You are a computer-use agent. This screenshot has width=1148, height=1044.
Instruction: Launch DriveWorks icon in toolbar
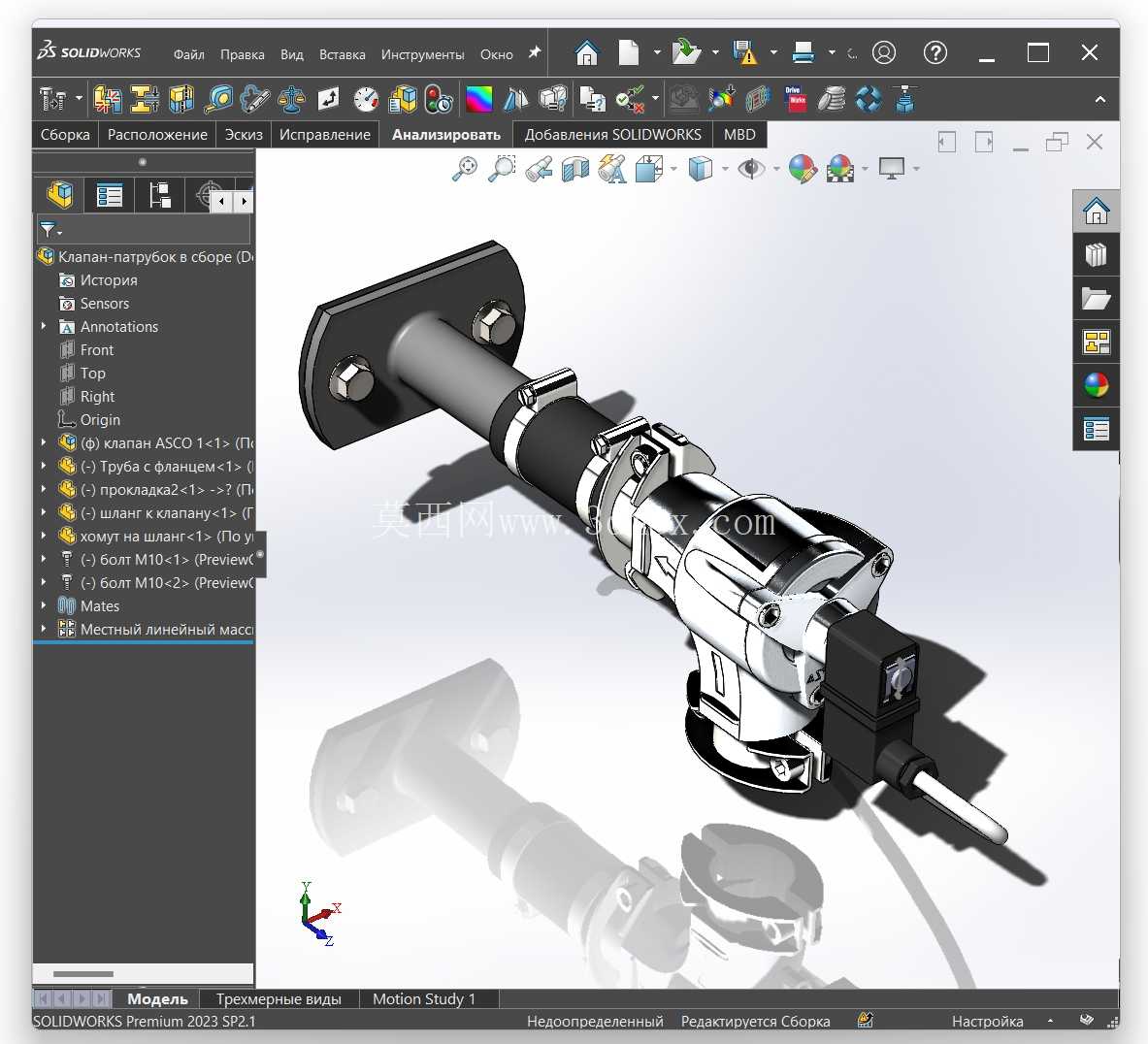tap(795, 99)
